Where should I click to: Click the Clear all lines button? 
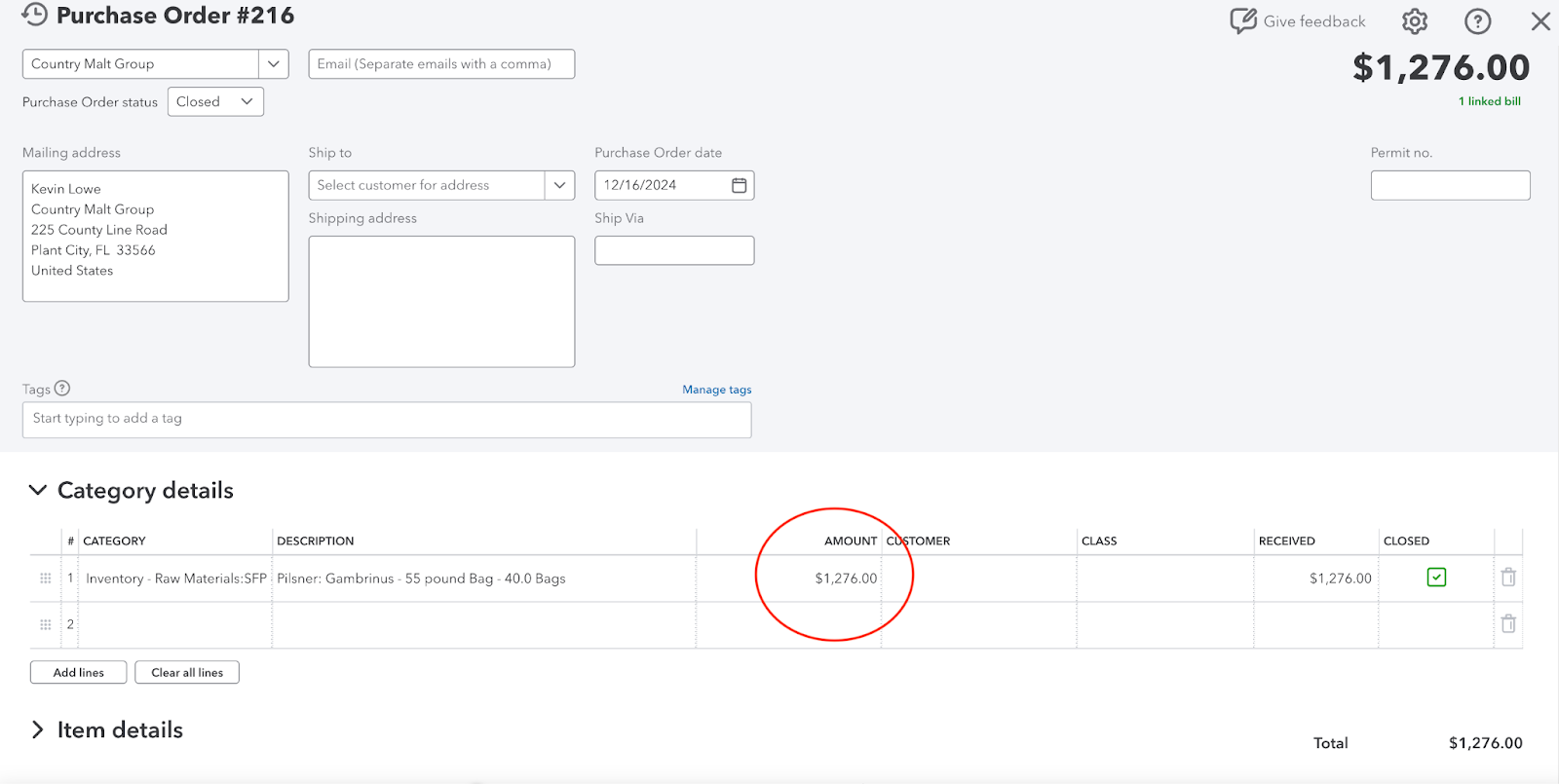click(187, 672)
